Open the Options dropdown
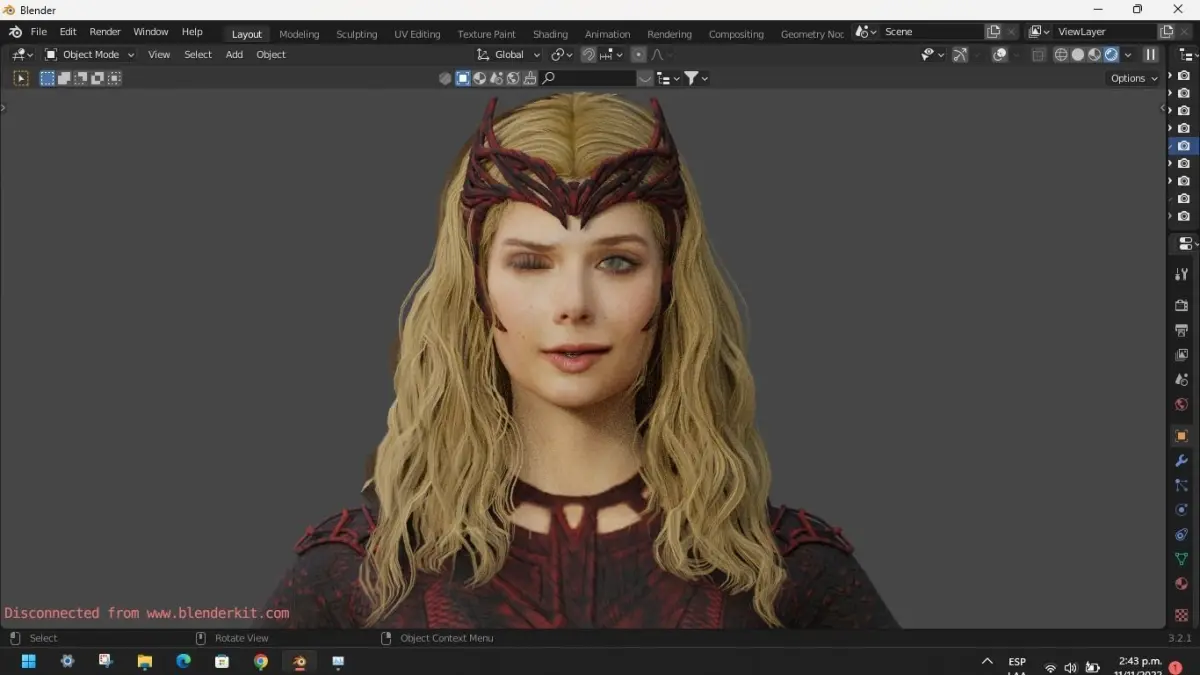 click(1133, 78)
